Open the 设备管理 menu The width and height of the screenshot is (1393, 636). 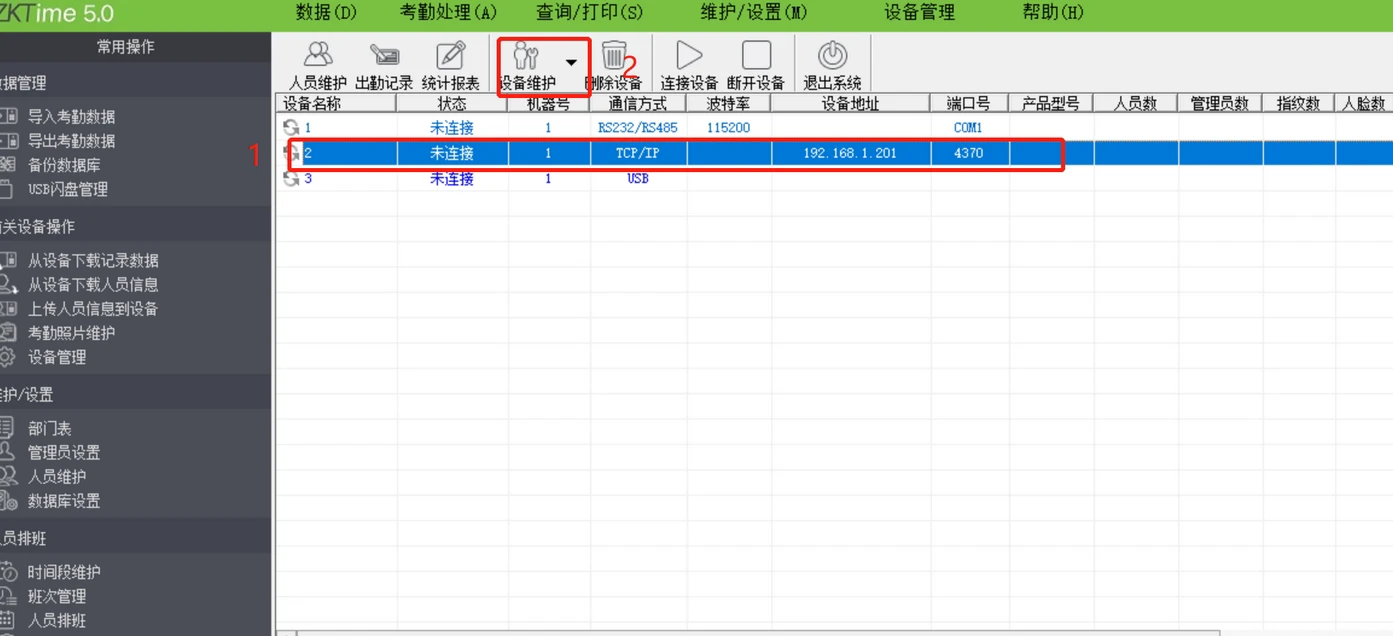click(919, 12)
